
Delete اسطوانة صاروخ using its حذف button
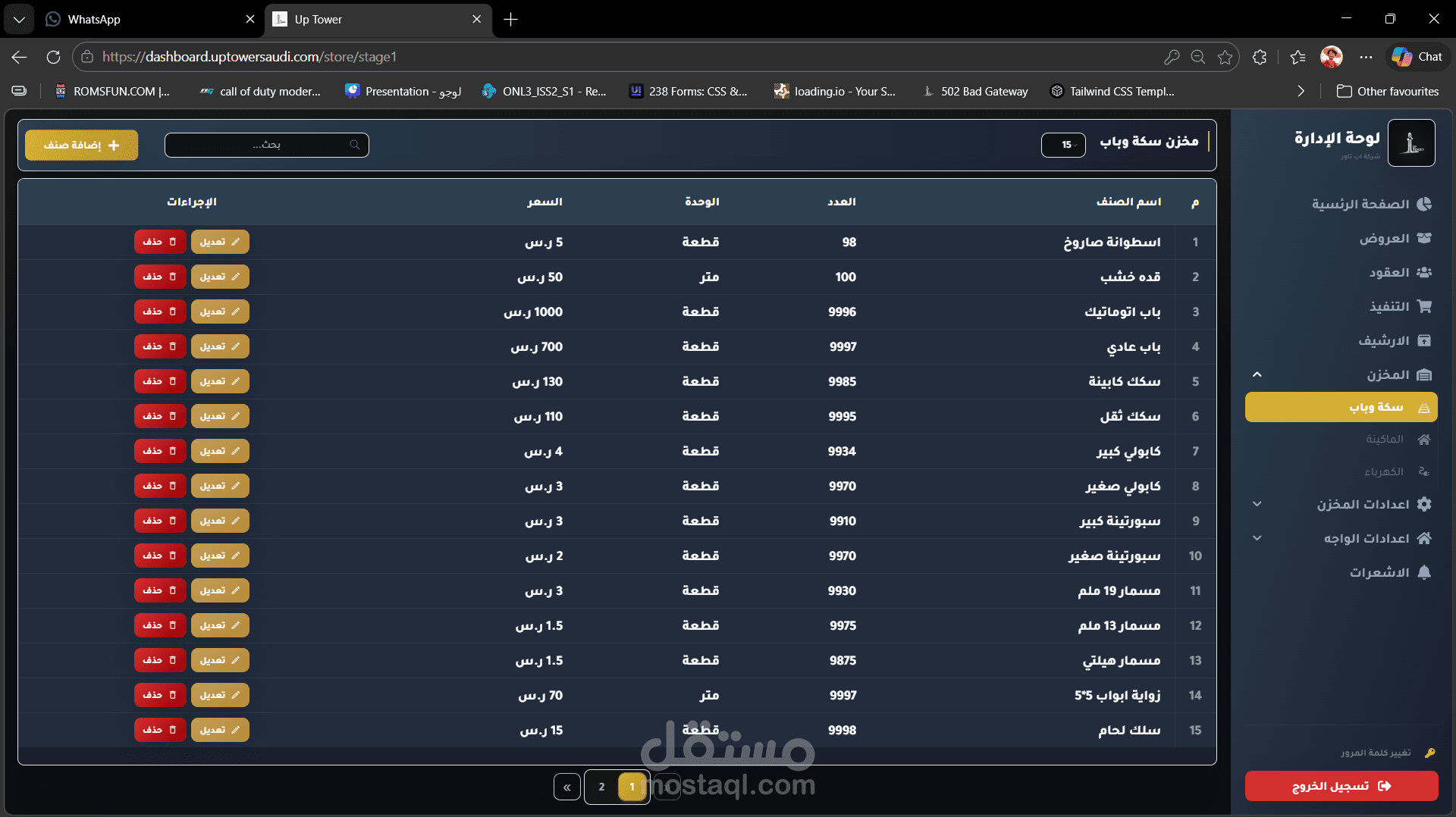point(159,242)
